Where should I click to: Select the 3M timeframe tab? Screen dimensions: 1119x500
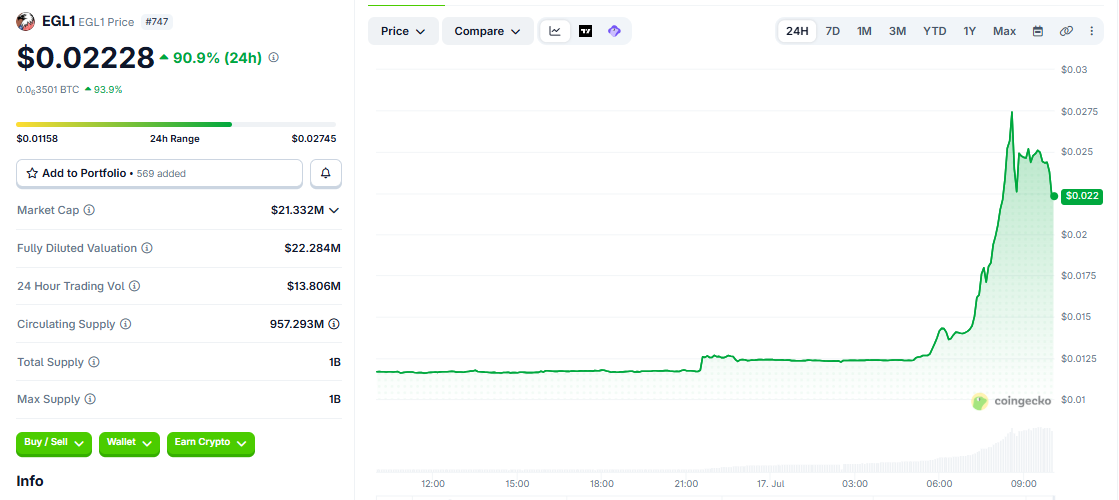tap(897, 31)
